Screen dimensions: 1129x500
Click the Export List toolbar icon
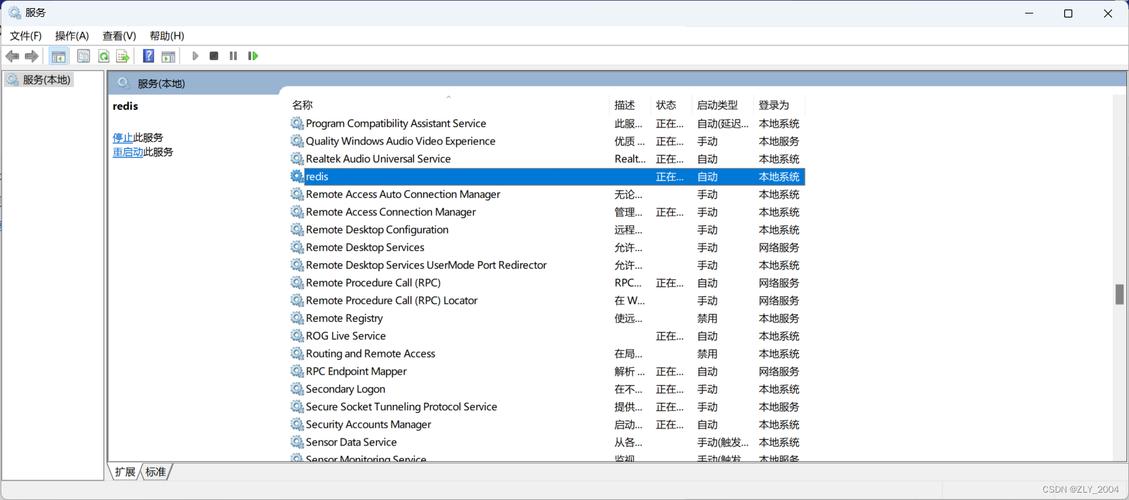(x=123, y=56)
